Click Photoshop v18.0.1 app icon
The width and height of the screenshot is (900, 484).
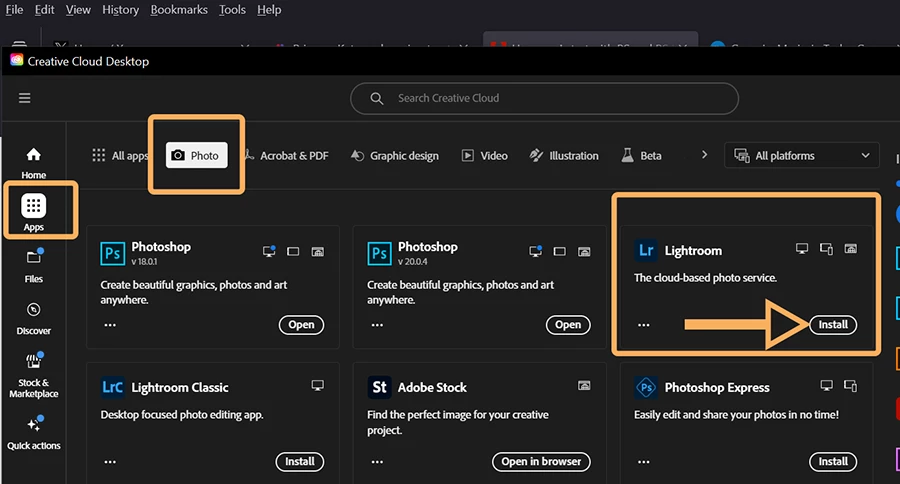click(112, 253)
